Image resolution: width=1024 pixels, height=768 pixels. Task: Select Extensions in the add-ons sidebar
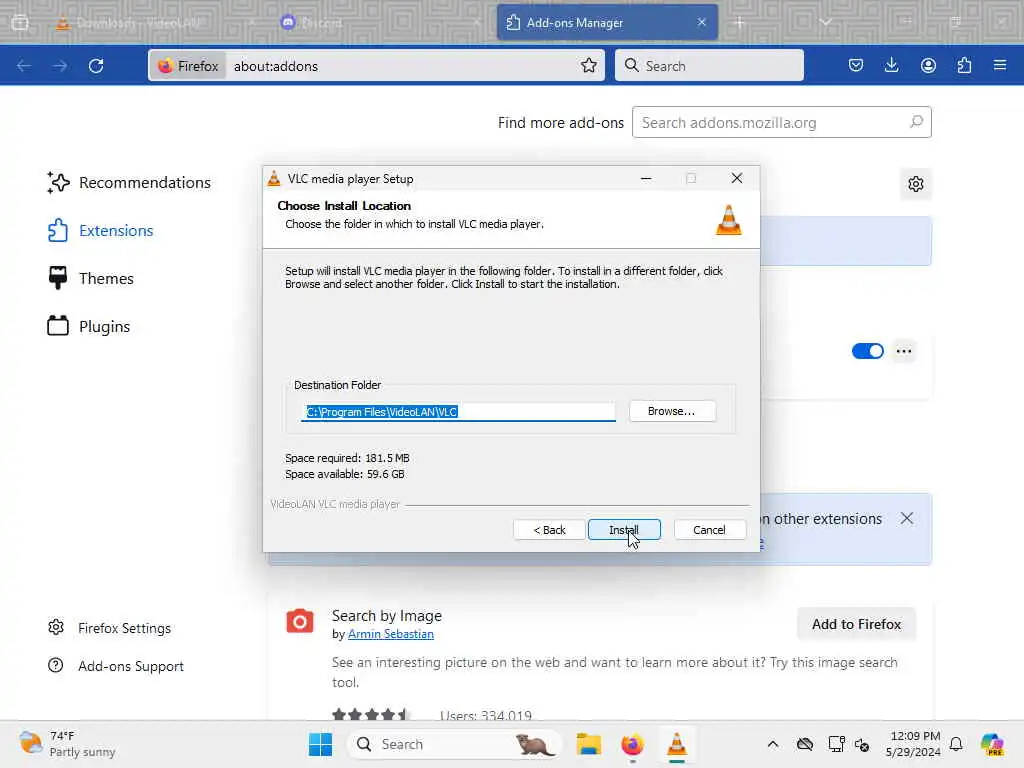101,231
